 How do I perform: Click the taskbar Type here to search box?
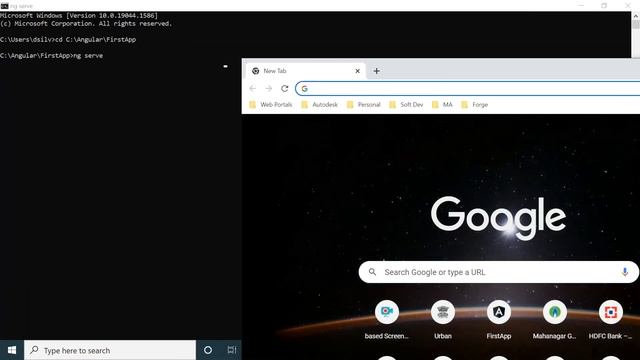coord(110,350)
